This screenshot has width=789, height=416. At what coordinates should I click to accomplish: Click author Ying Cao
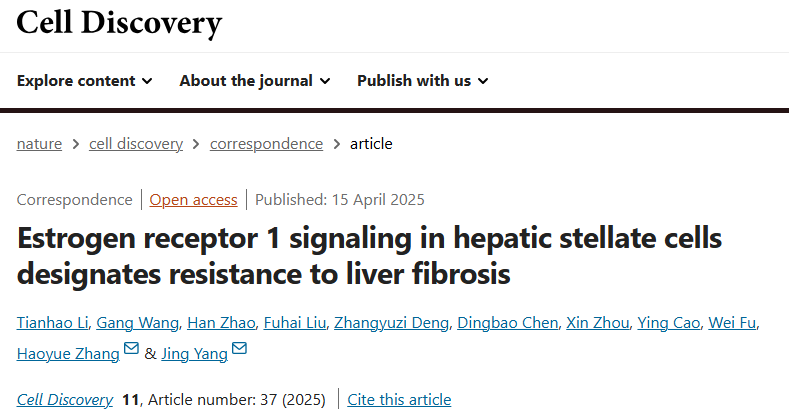(x=669, y=323)
